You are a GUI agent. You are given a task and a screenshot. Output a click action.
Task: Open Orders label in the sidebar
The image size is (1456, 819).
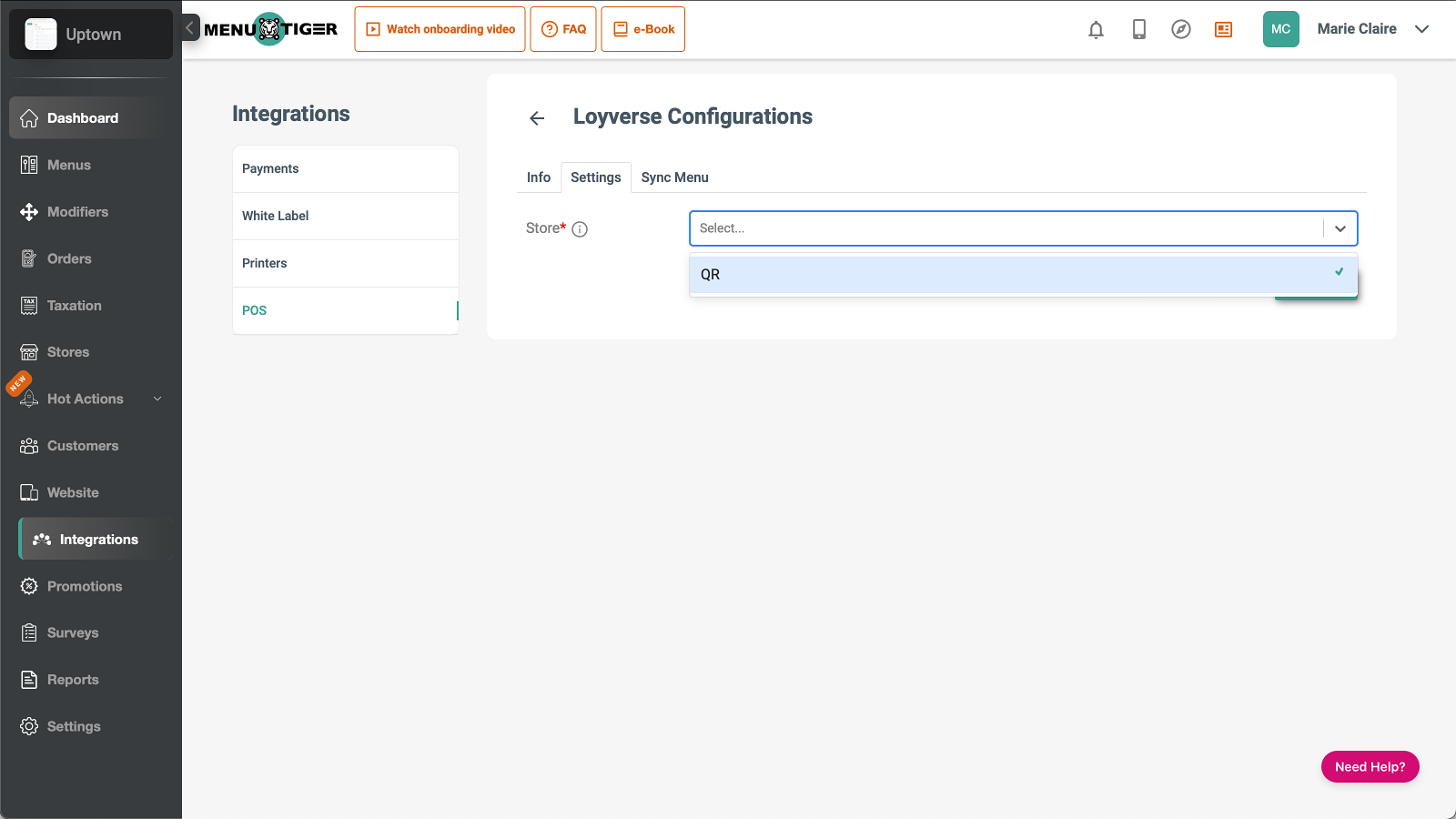click(69, 258)
